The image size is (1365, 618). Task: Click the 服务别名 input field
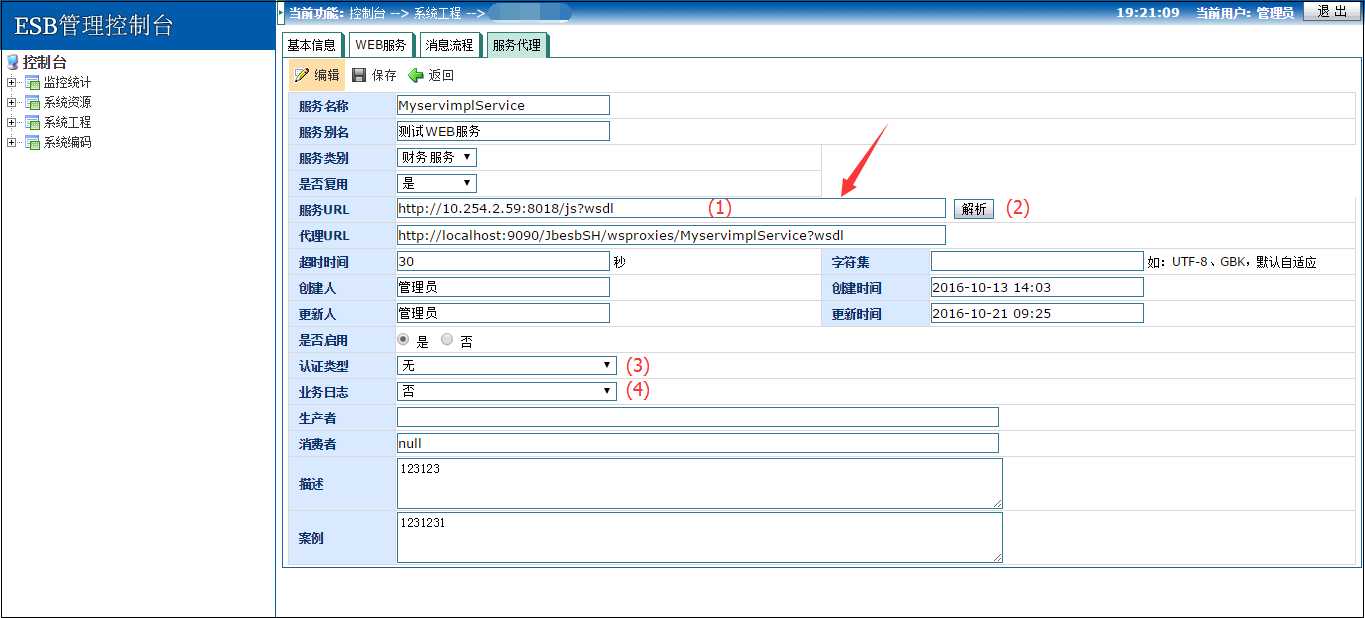click(503, 131)
